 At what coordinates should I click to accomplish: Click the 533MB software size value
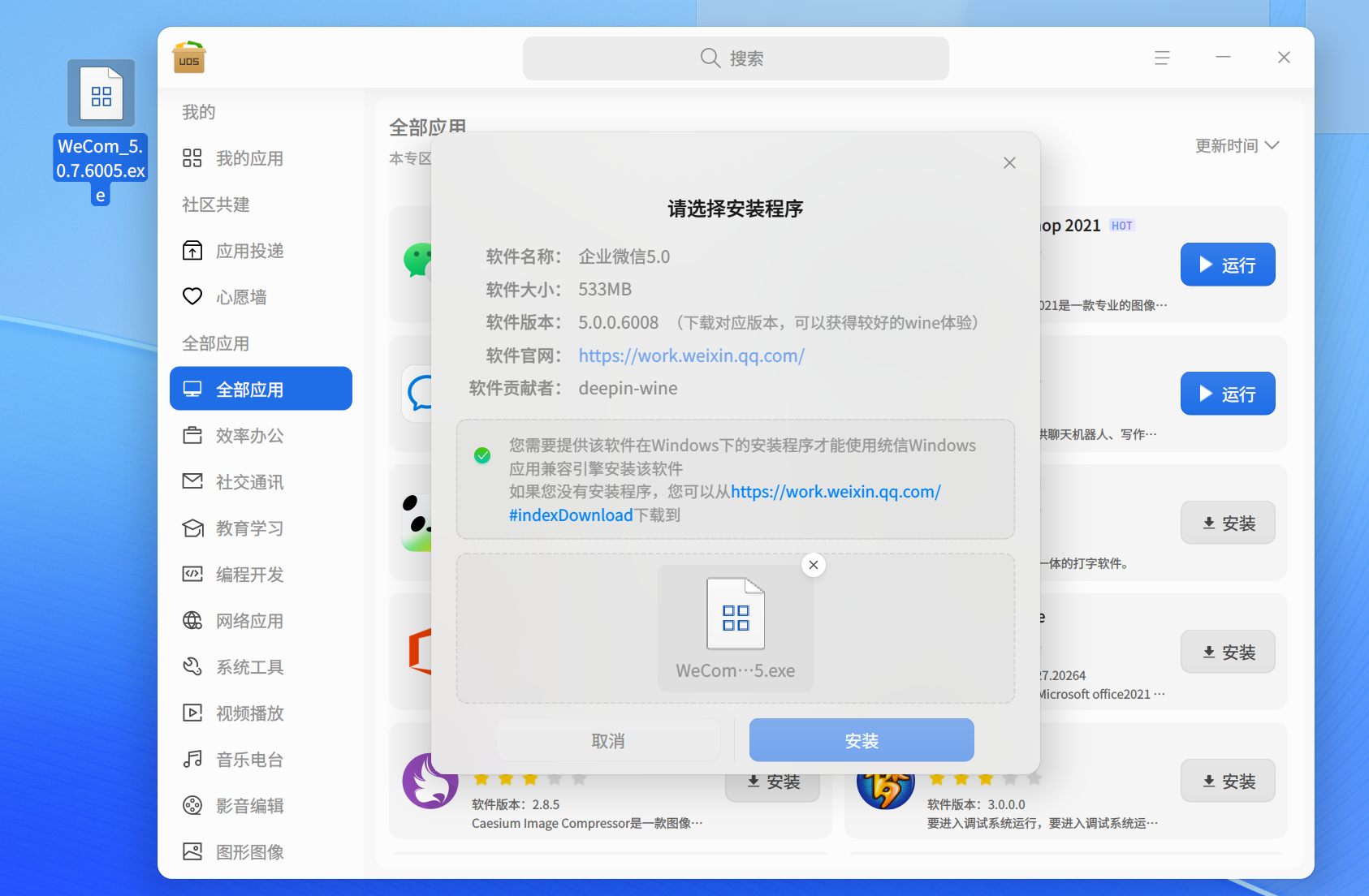(605, 290)
